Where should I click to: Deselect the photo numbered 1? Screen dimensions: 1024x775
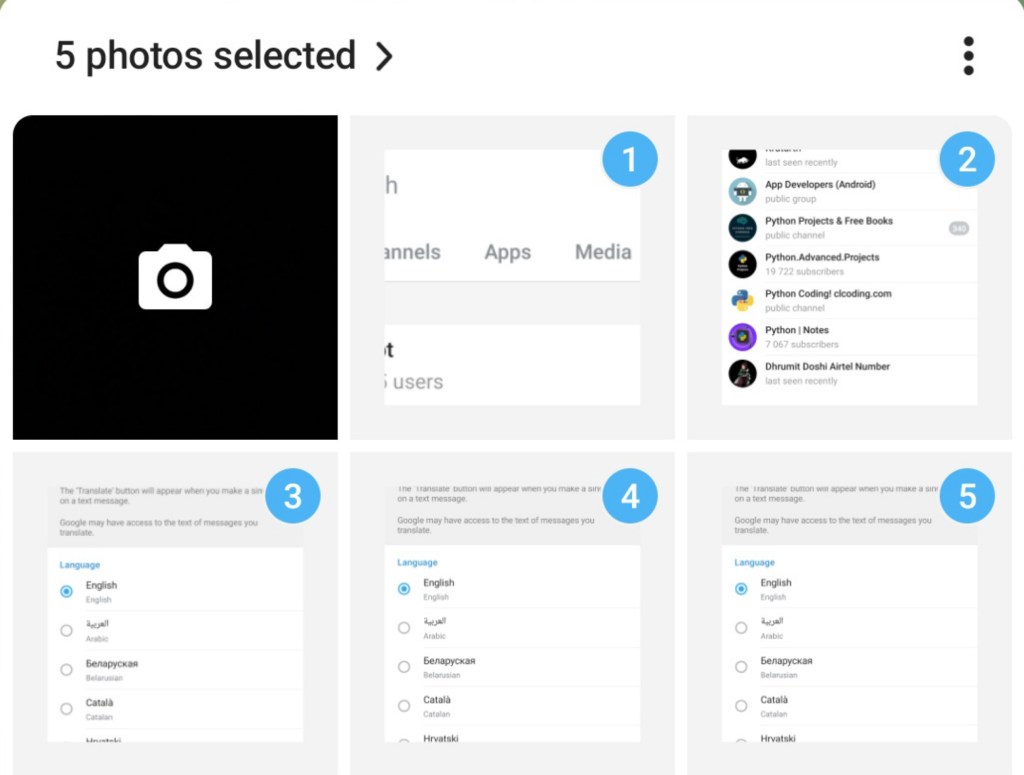[630, 159]
